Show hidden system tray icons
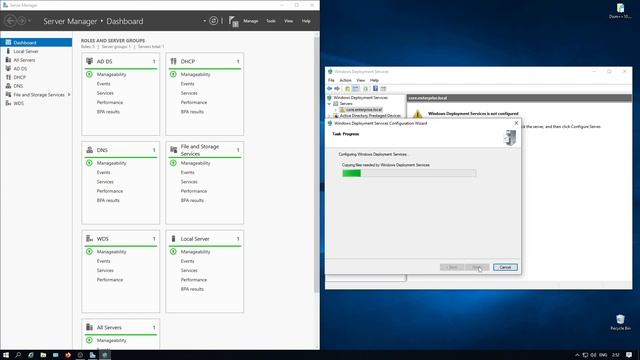This screenshot has height=360, width=640. point(577,355)
